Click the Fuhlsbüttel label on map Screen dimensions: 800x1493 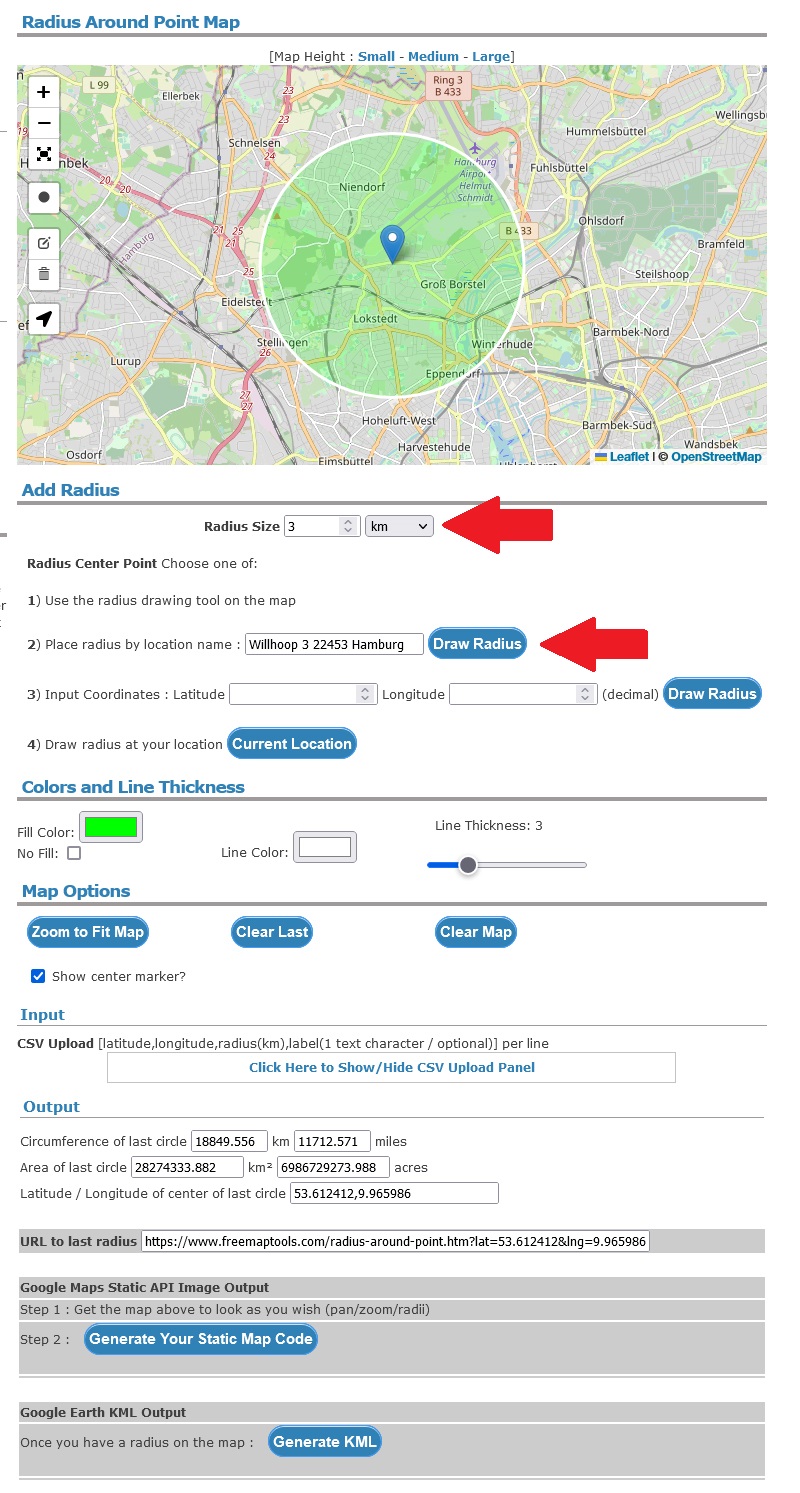pos(560,169)
